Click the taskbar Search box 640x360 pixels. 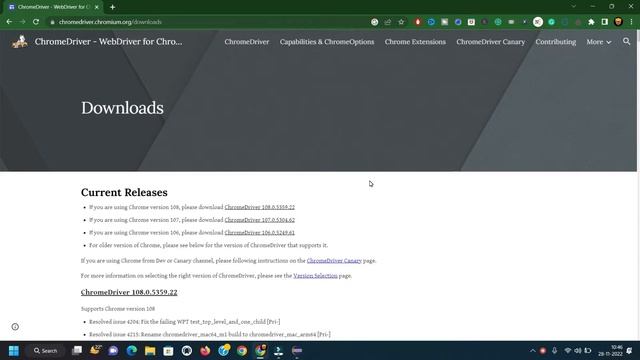tap(45, 351)
